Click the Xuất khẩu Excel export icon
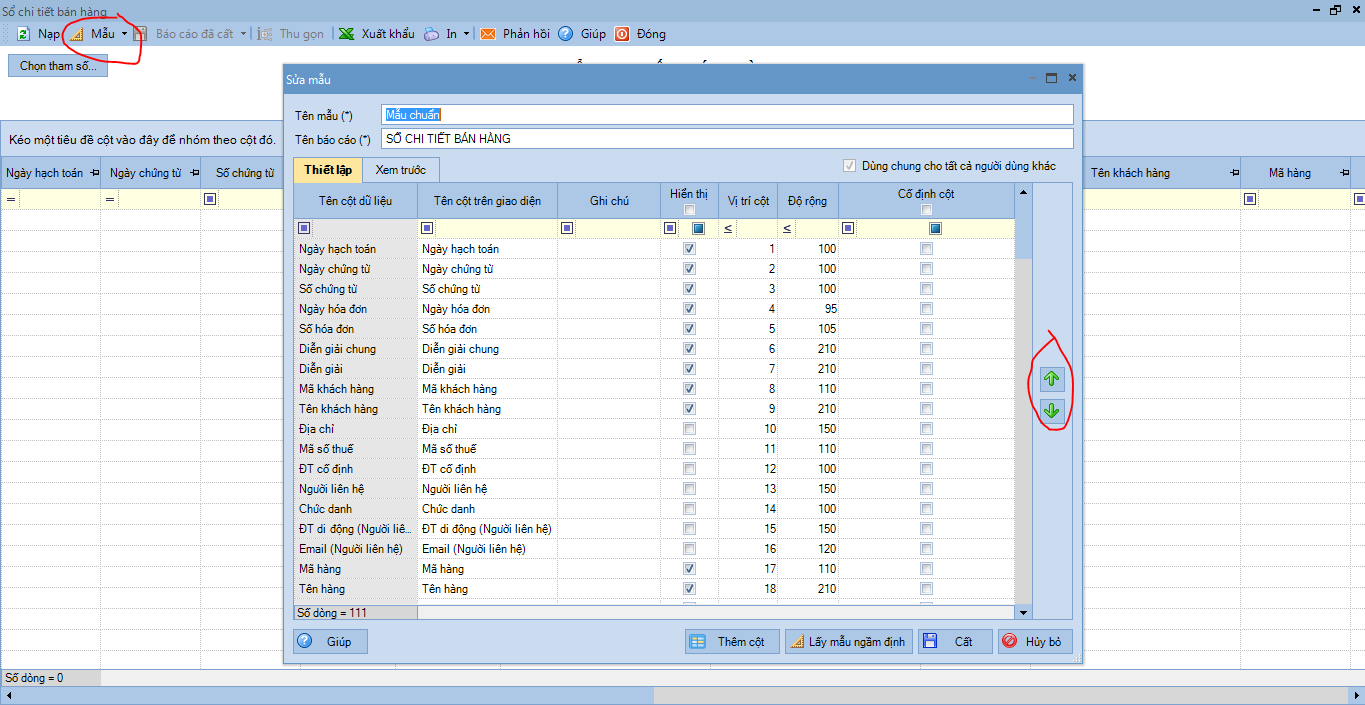Viewport: 1365px width, 705px height. click(x=346, y=34)
